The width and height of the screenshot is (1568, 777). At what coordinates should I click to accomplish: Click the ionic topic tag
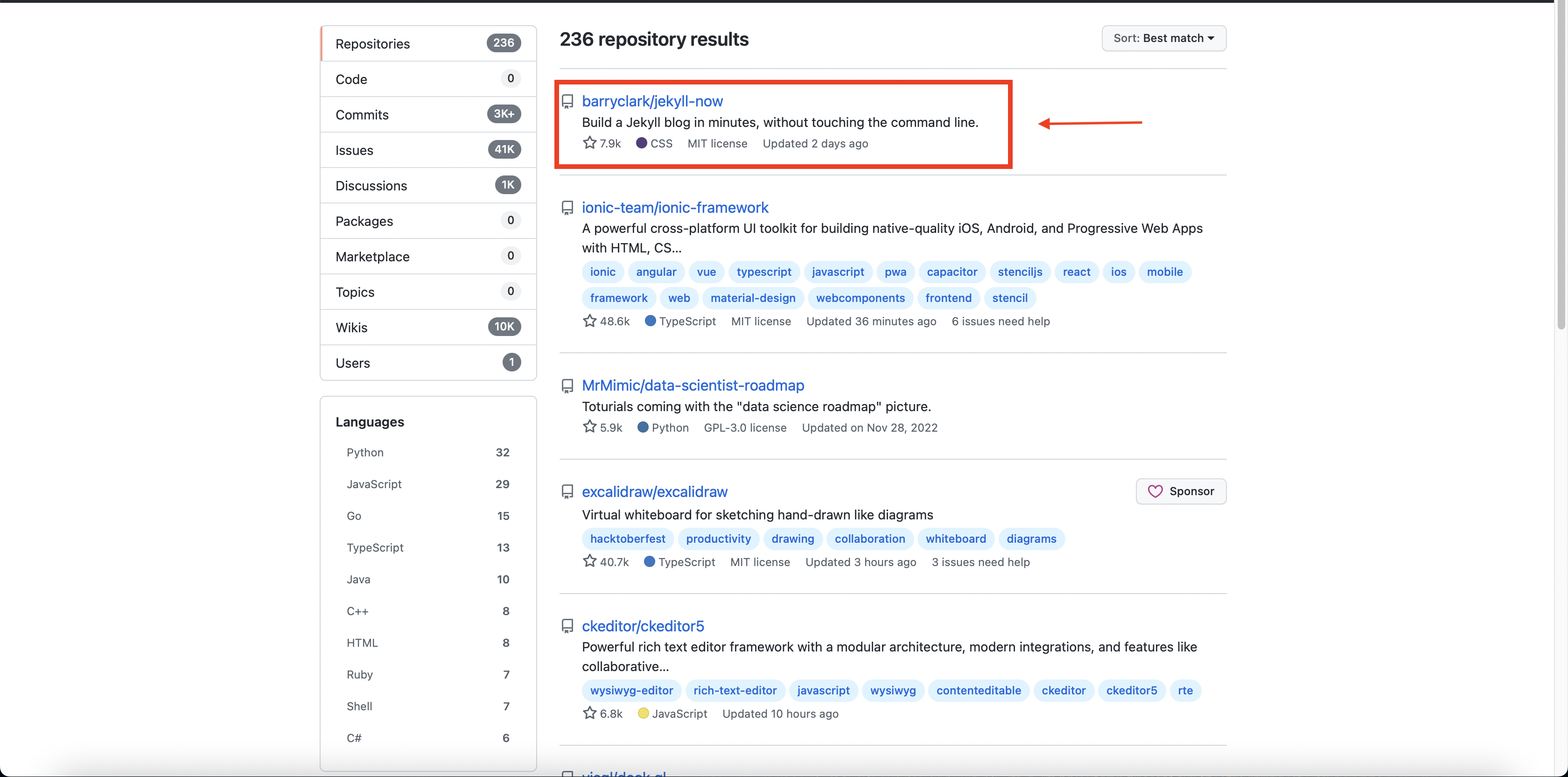coord(602,272)
